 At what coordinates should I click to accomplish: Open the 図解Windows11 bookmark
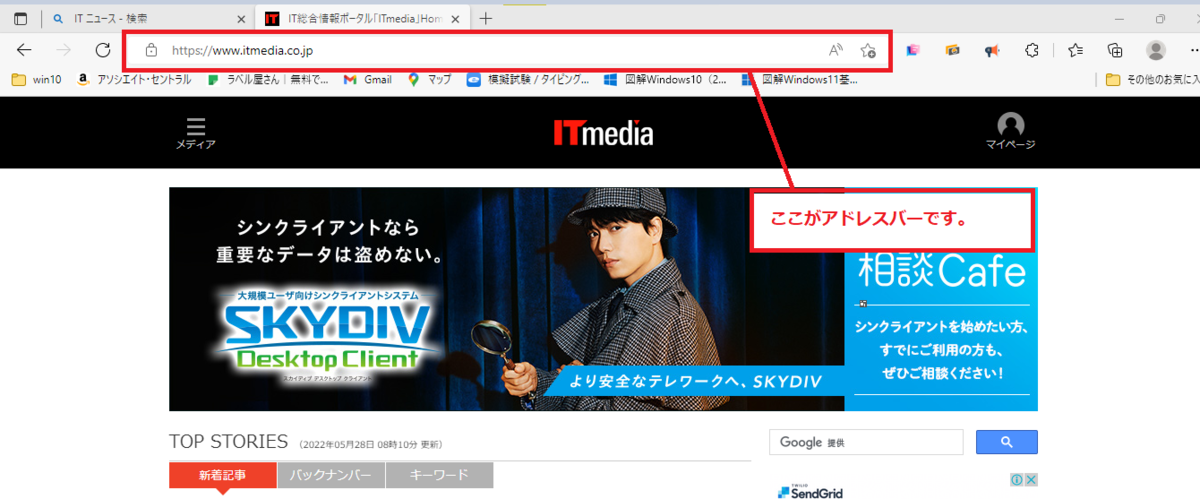tap(799, 80)
